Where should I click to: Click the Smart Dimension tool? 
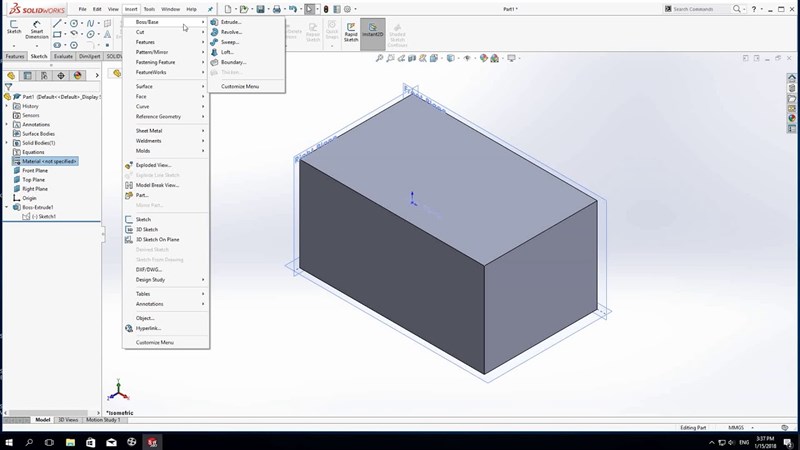point(37,28)
